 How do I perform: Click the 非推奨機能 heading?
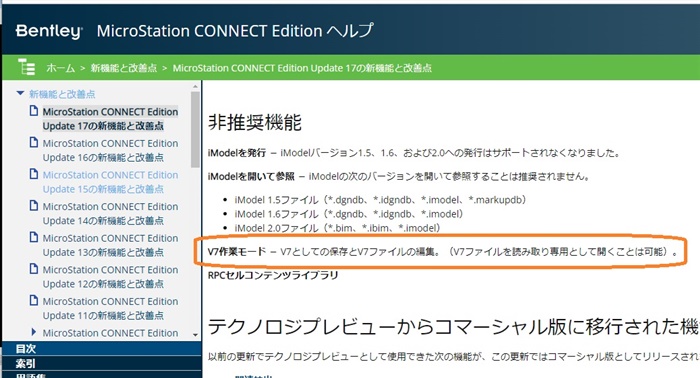(255, 122)
